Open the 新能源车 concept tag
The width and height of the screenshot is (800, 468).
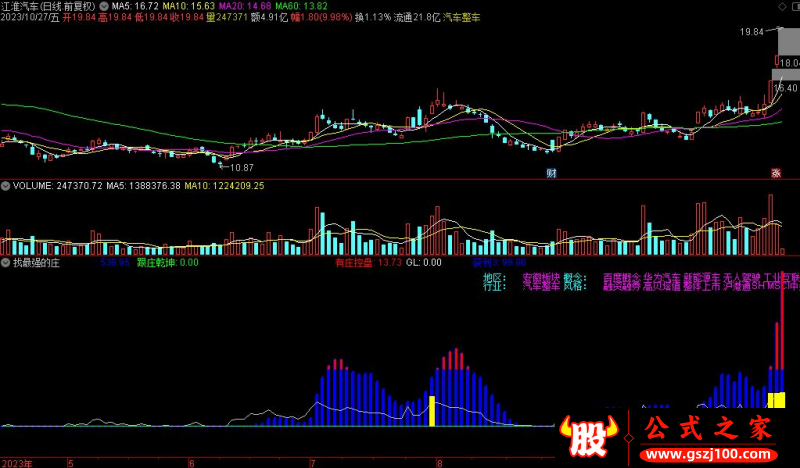pyautogui.click(x=702, y=278)
